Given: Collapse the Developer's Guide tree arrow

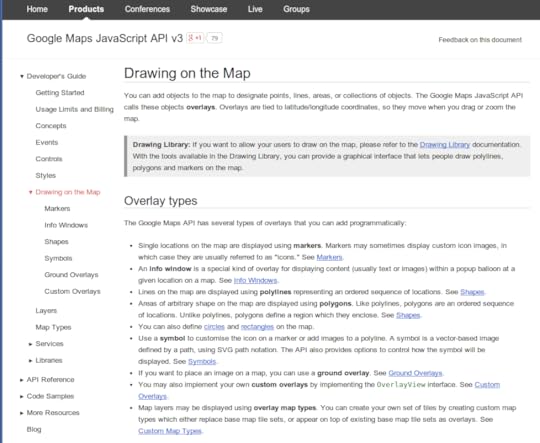Looking at the screenshot, I should point(22,76).
